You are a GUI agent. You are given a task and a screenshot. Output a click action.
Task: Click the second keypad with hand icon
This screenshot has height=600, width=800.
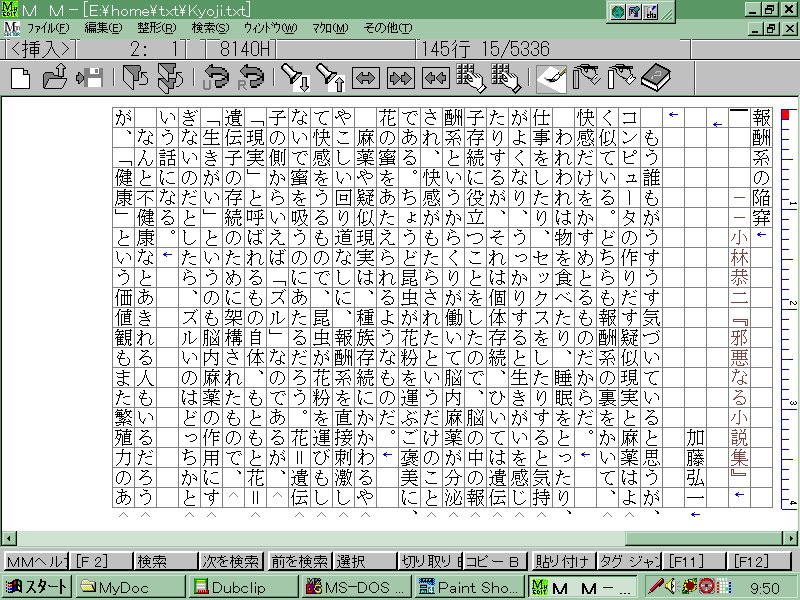point(506,78)
